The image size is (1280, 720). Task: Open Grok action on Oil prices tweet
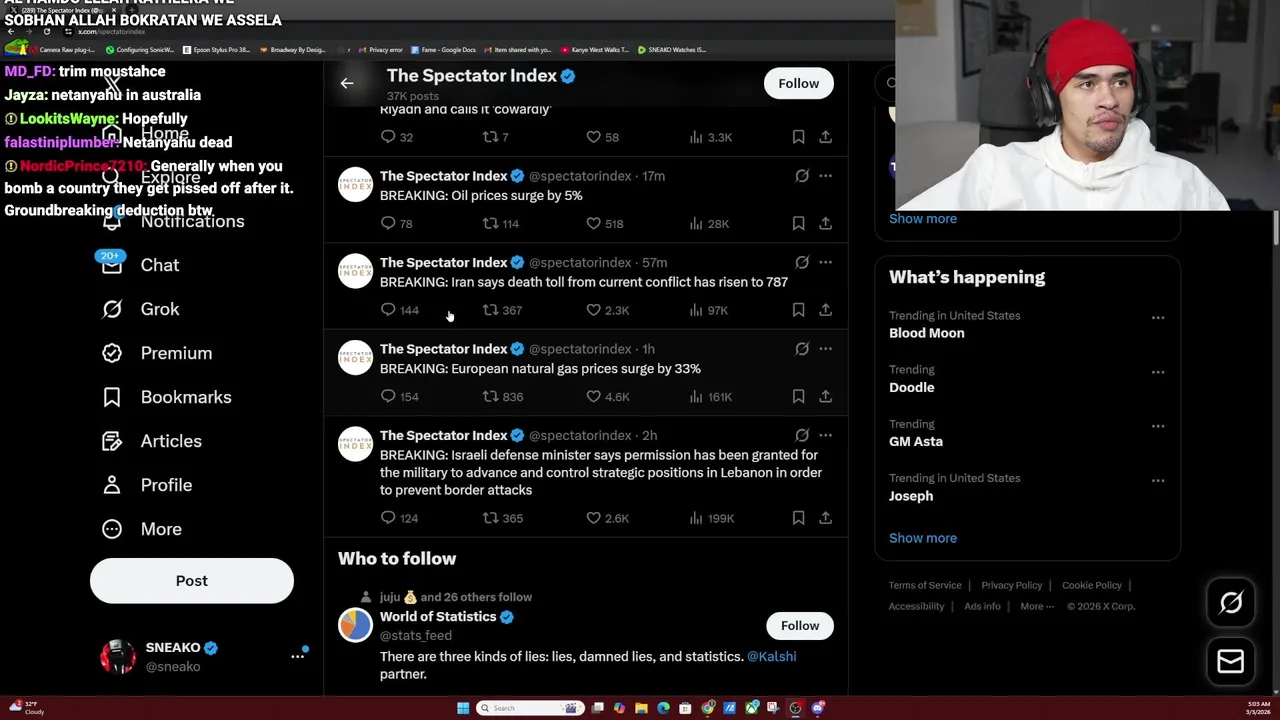[802, 176]
